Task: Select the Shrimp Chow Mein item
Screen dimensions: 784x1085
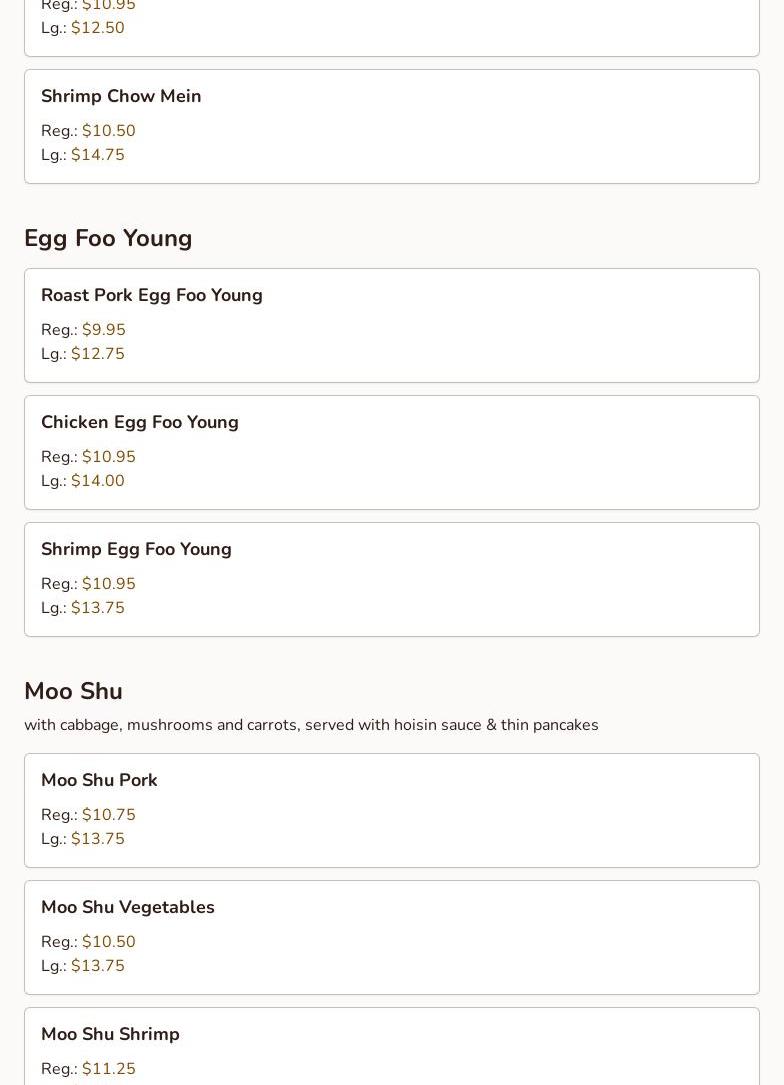Action: click(121, 96)
